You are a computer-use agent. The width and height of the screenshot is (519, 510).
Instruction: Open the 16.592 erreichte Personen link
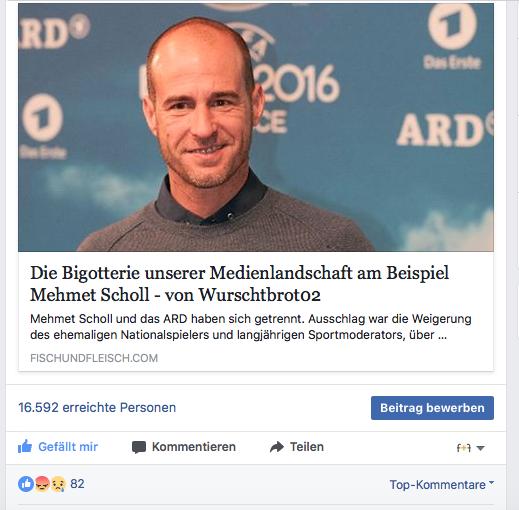pos(97,407)
